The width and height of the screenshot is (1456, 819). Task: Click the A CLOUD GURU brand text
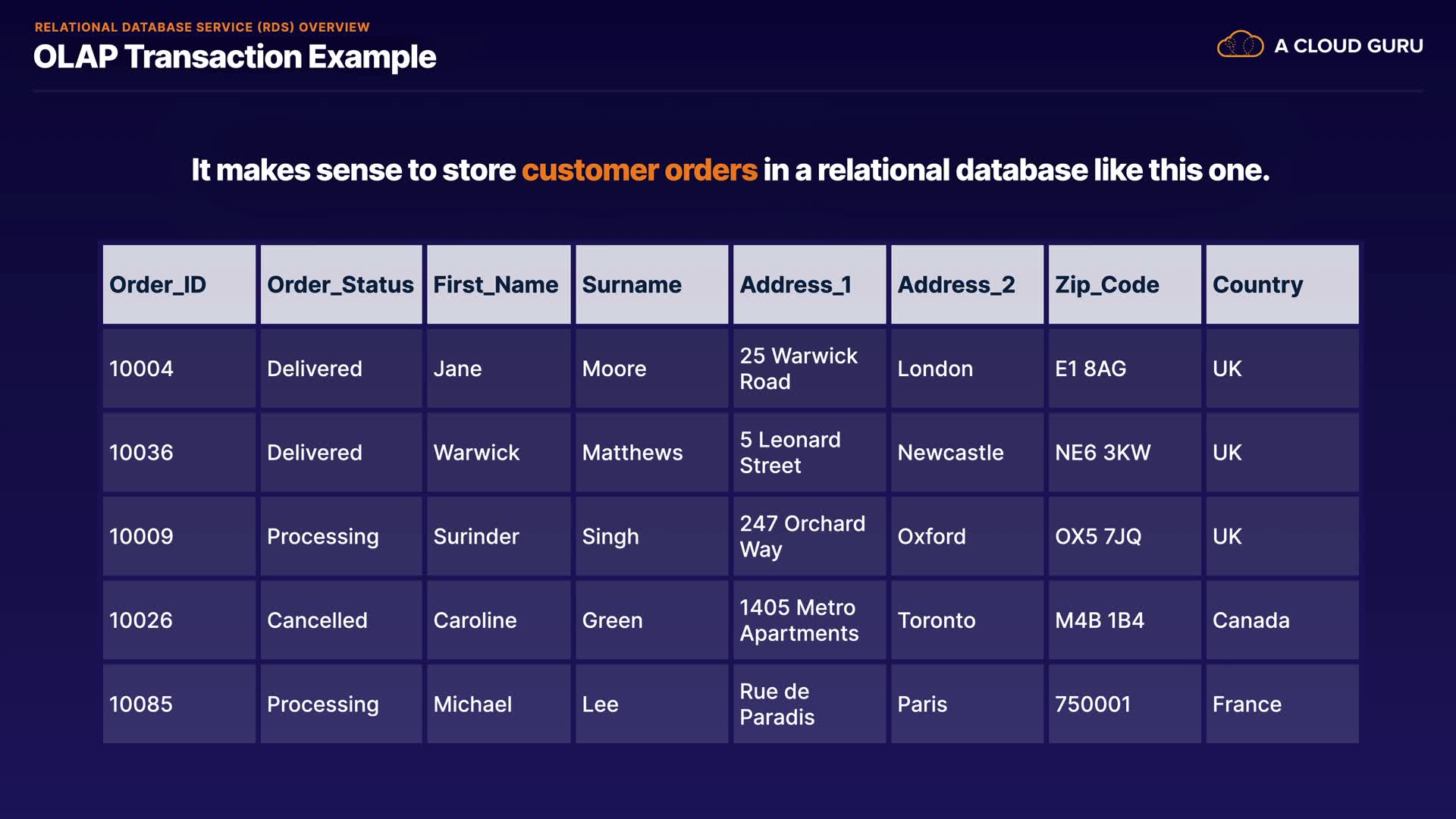(1348, 46)
